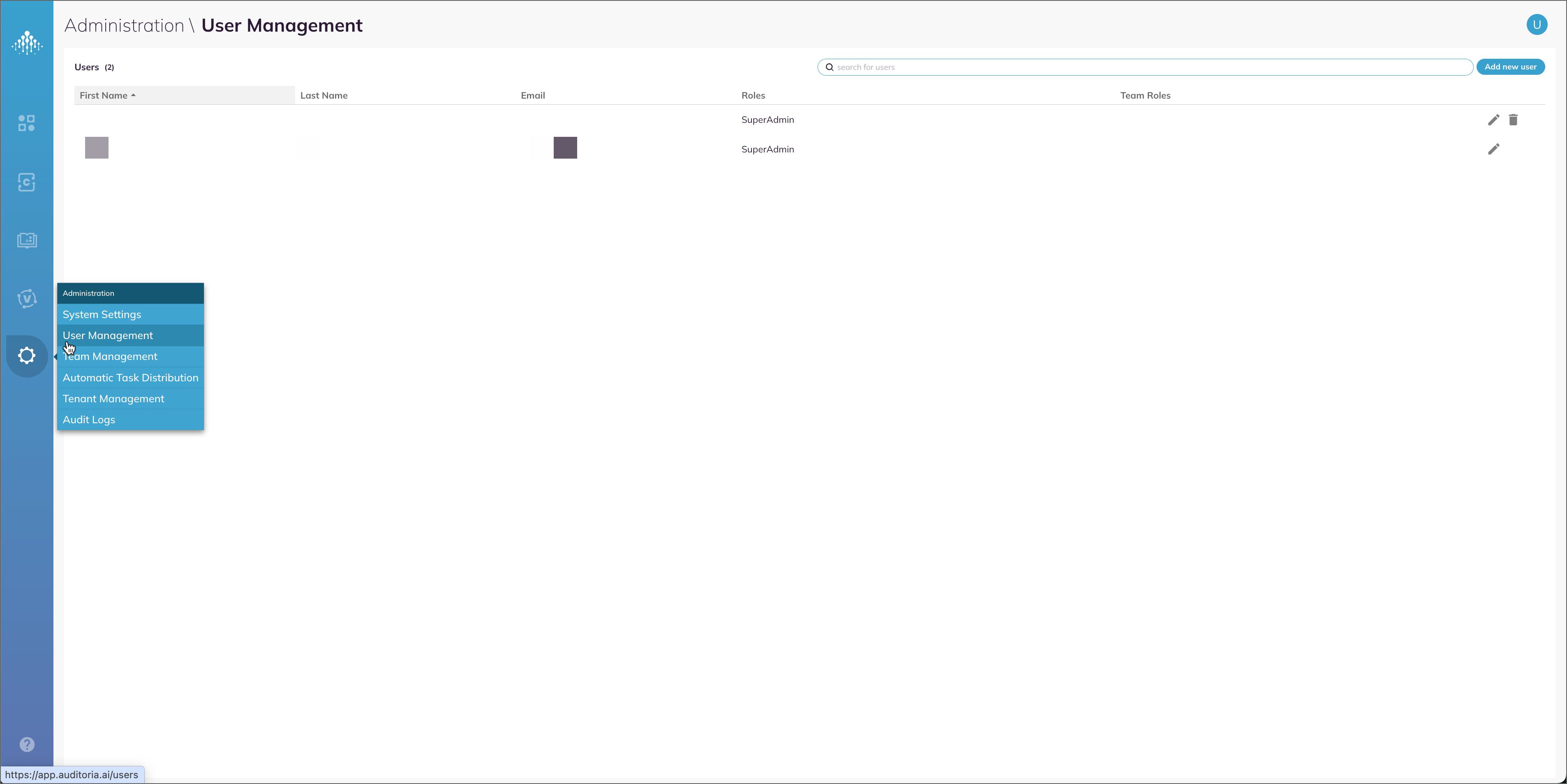Open the U user avatar menu
Image resolution: width=1567 pixels, height=784 pixels.
(x=1537, y=25)
